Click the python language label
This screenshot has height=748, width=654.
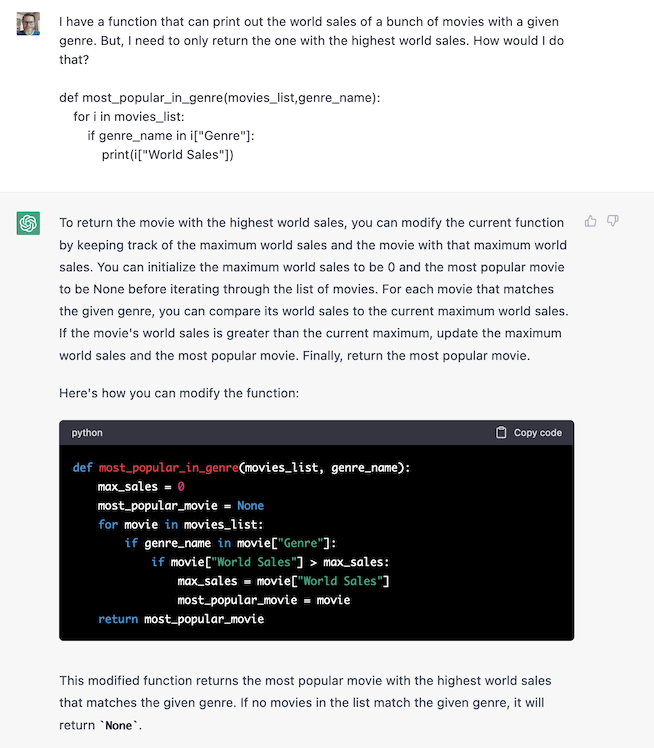pyautogui.click(x=87, y=433)
